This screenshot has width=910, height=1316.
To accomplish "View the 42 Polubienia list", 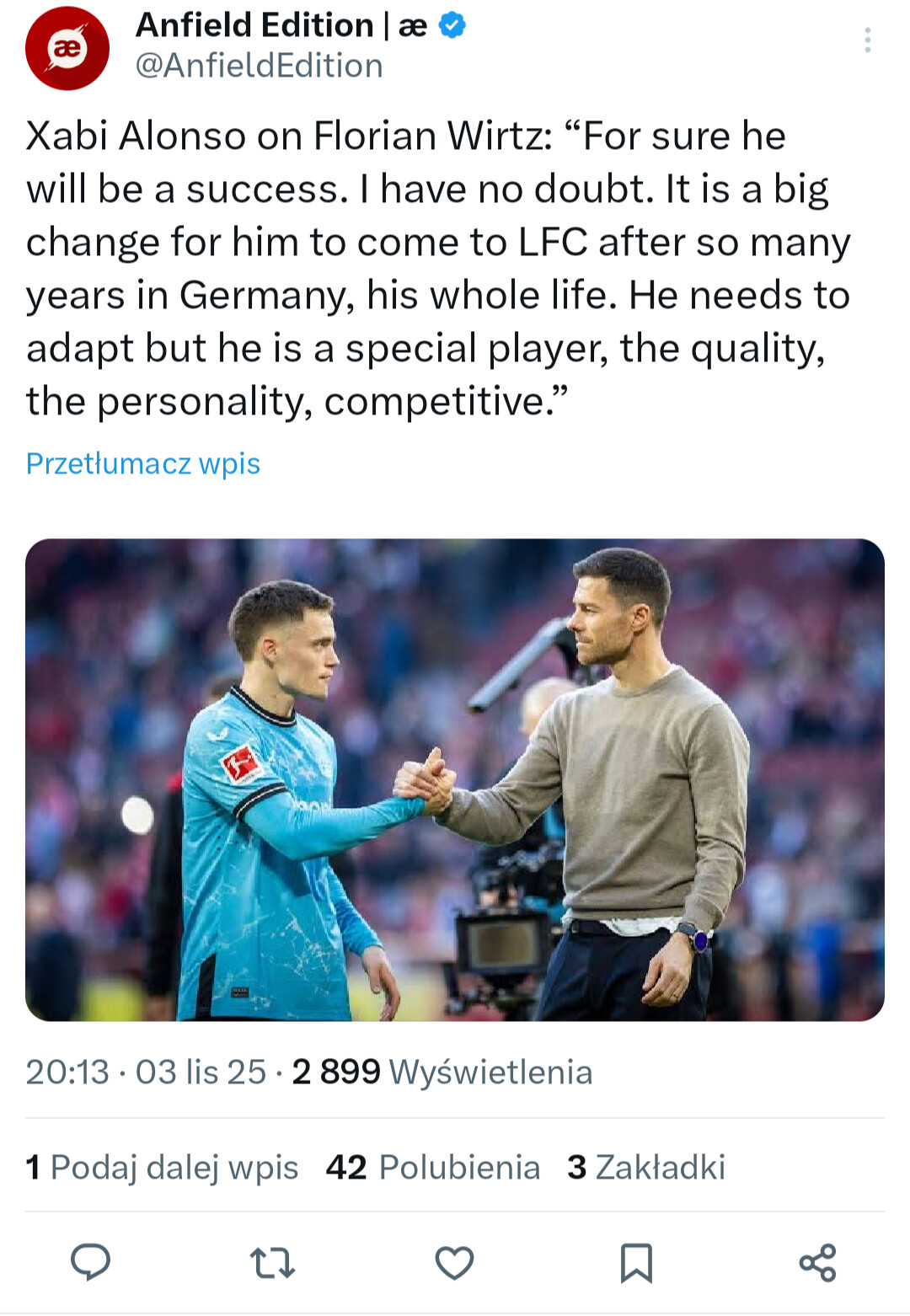I will click(433, 1167).
